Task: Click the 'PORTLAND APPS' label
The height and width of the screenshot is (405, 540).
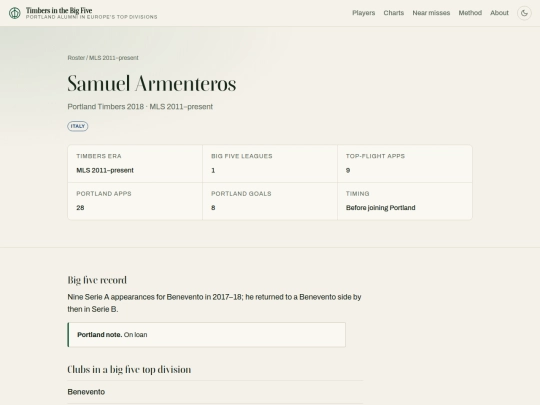Action: 104,194
